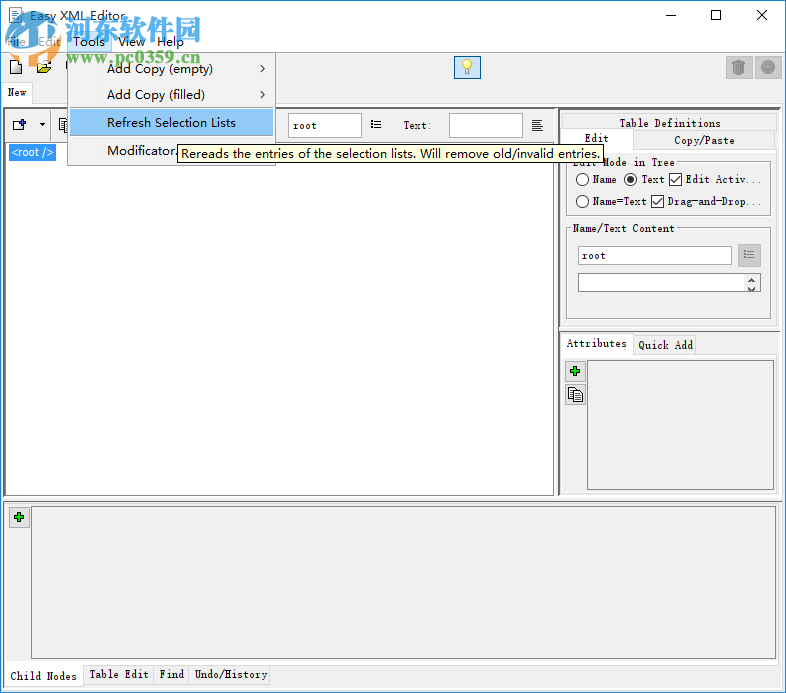The image size is (786, 693).
Task: Switch to the Quick Add tab
Action: click(x=665, y=345)
